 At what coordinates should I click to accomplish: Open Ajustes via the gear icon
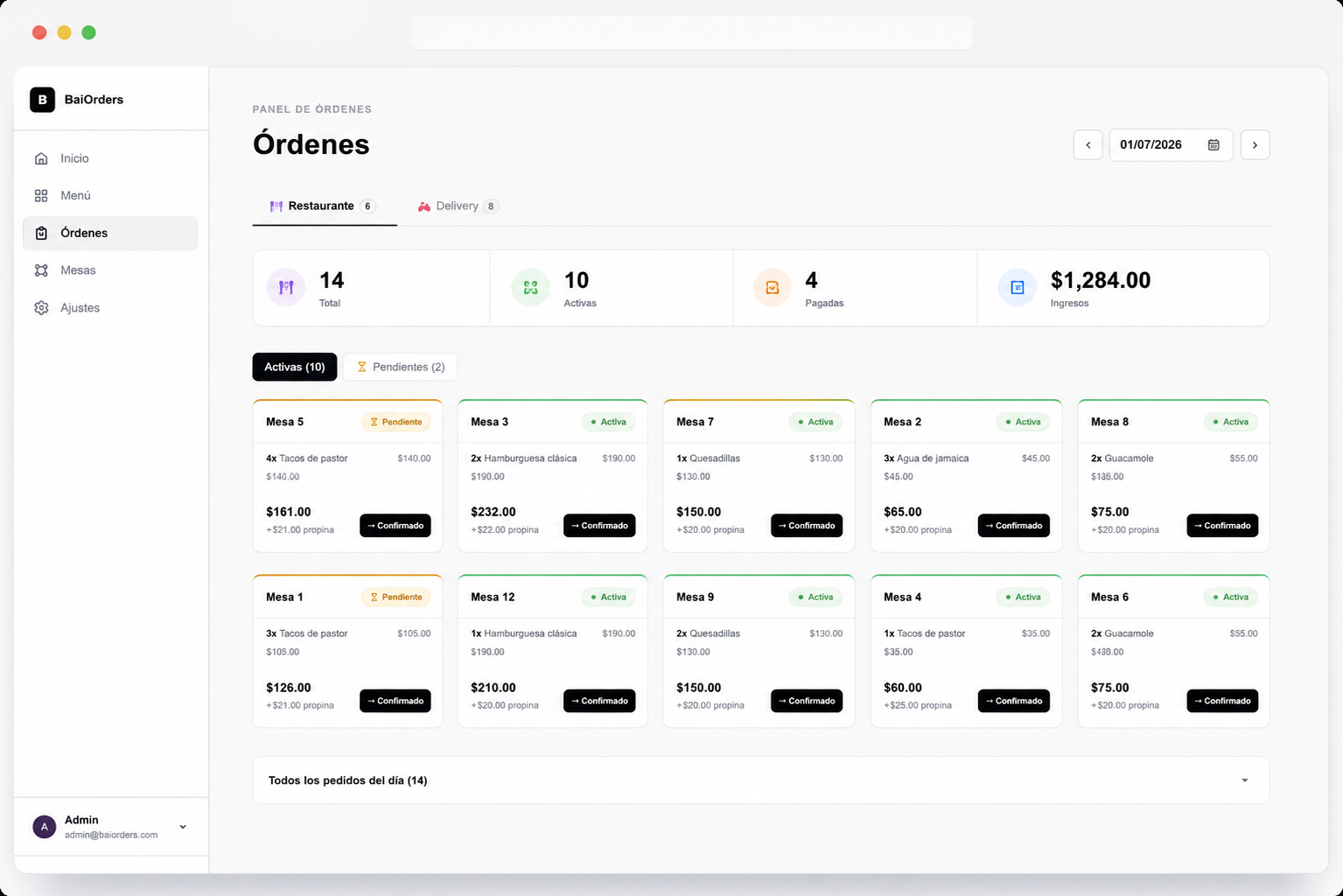click(41, 308)
